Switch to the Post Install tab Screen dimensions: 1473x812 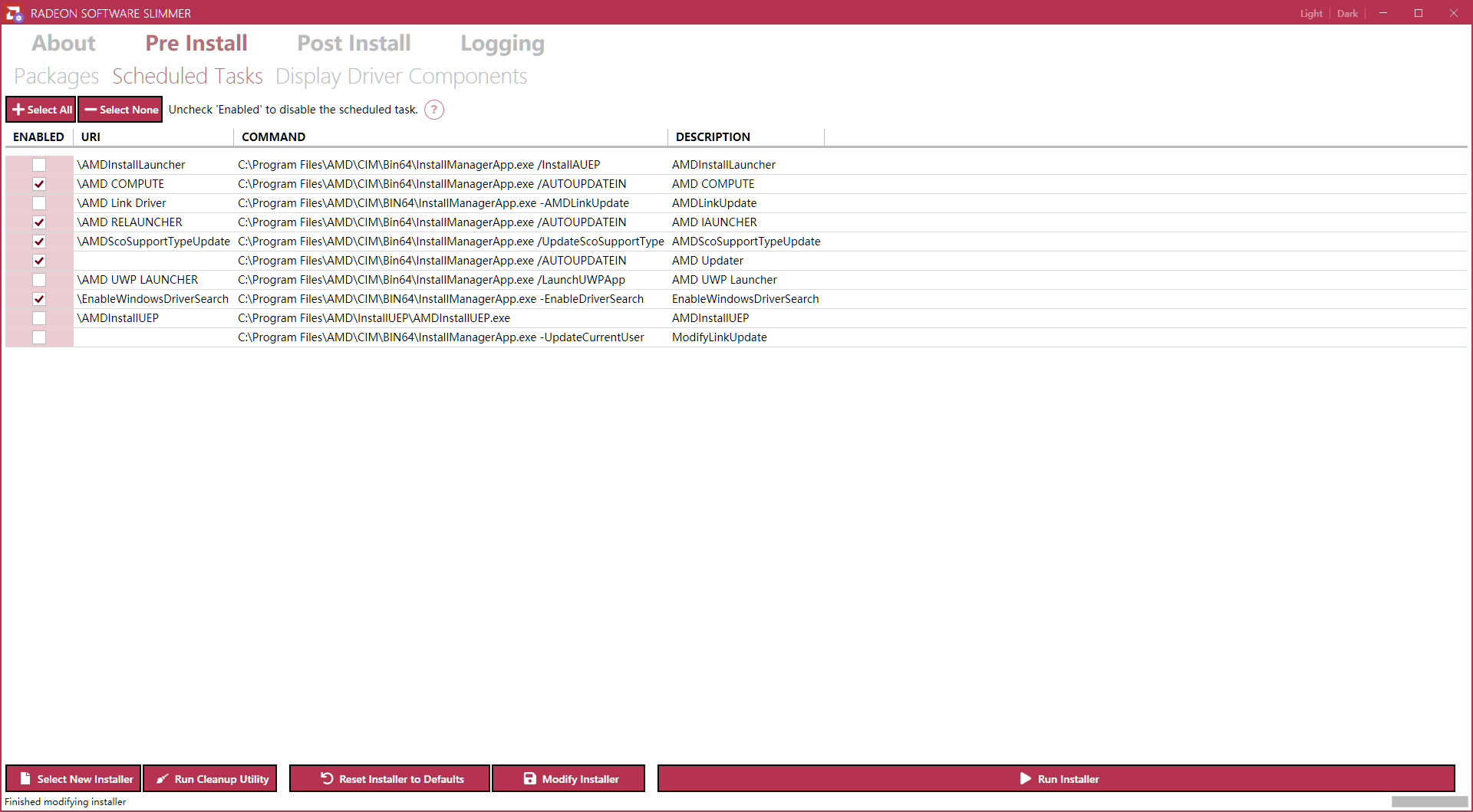354,43
